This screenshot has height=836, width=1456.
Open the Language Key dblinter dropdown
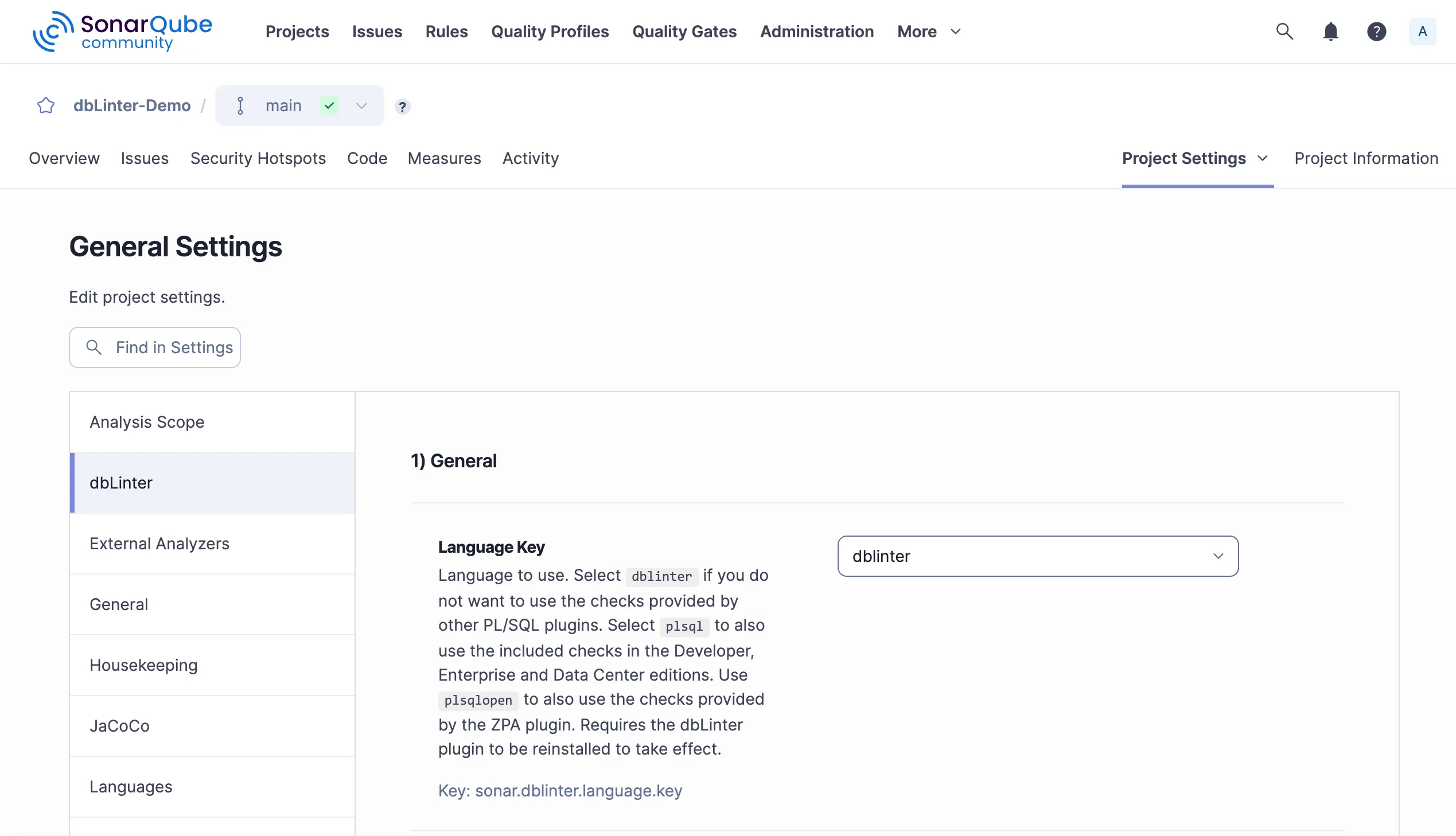point(1037,556)
